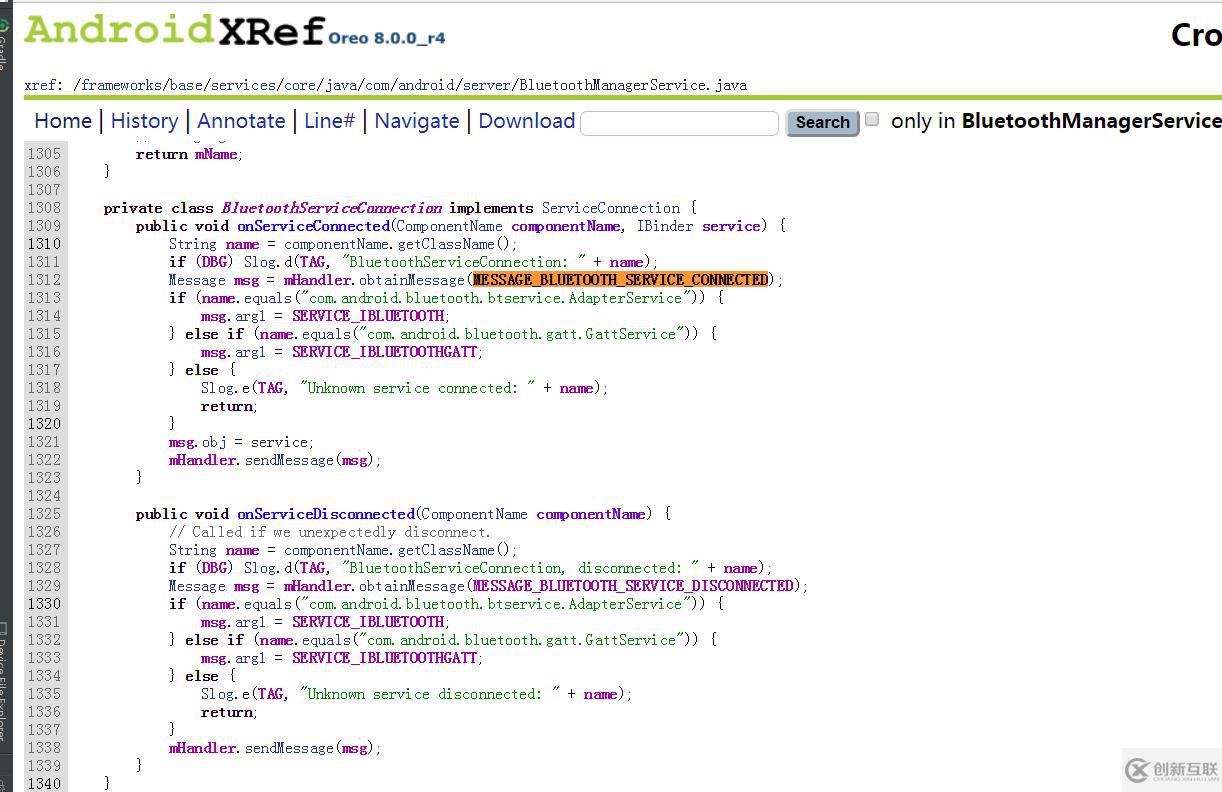Open the History link

click(x=144, y=121)
